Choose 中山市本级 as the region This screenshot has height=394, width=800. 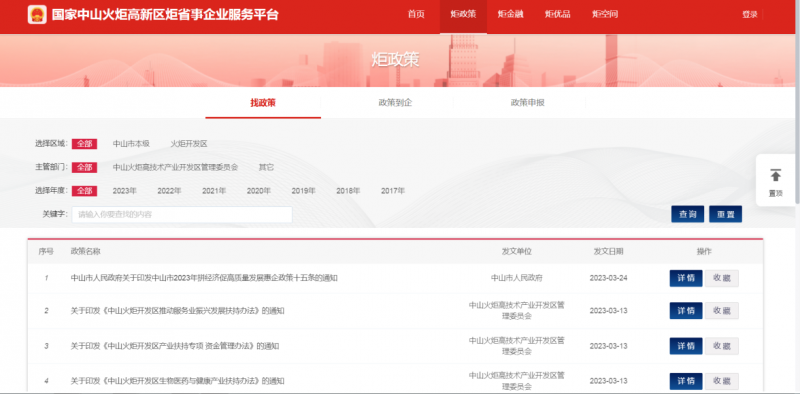click(131, 144)
